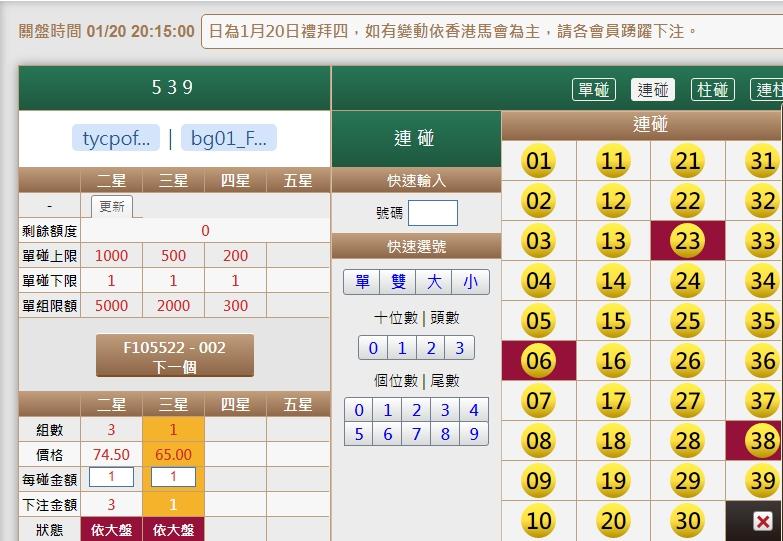
Task: Open the 柱碰 betting mode tab
Action: (x=713, y=90)
